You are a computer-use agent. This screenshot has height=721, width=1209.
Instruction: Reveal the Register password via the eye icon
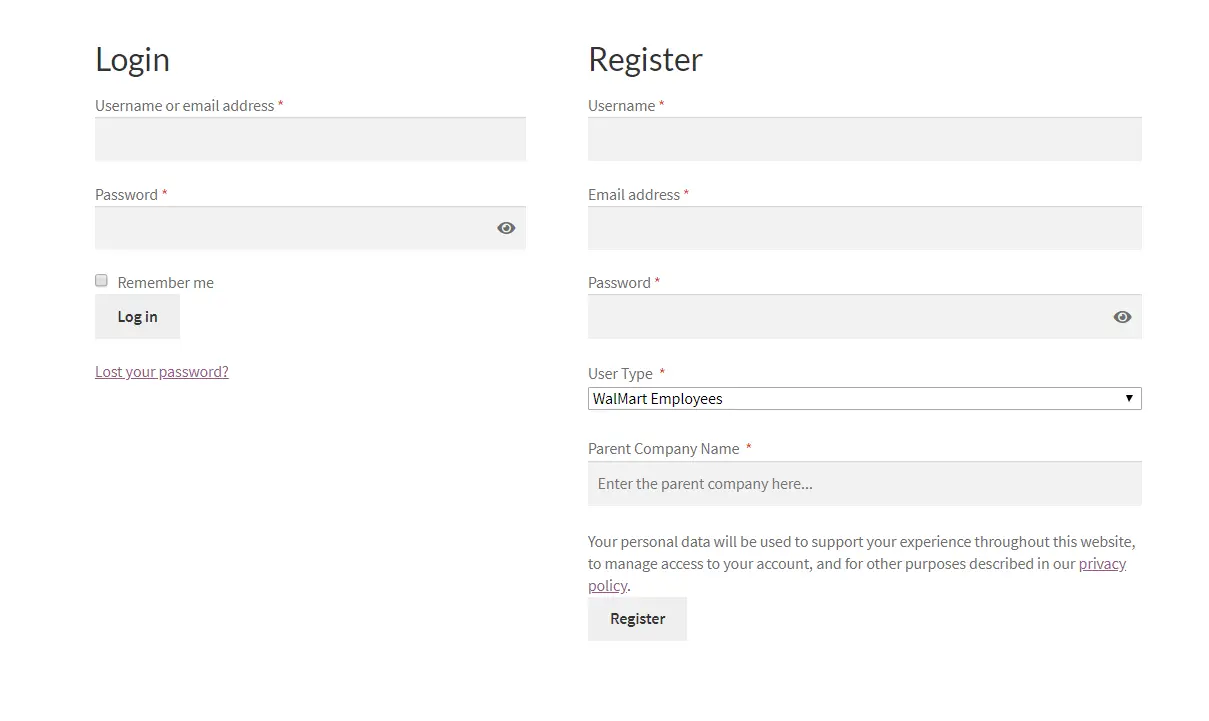1122,317
